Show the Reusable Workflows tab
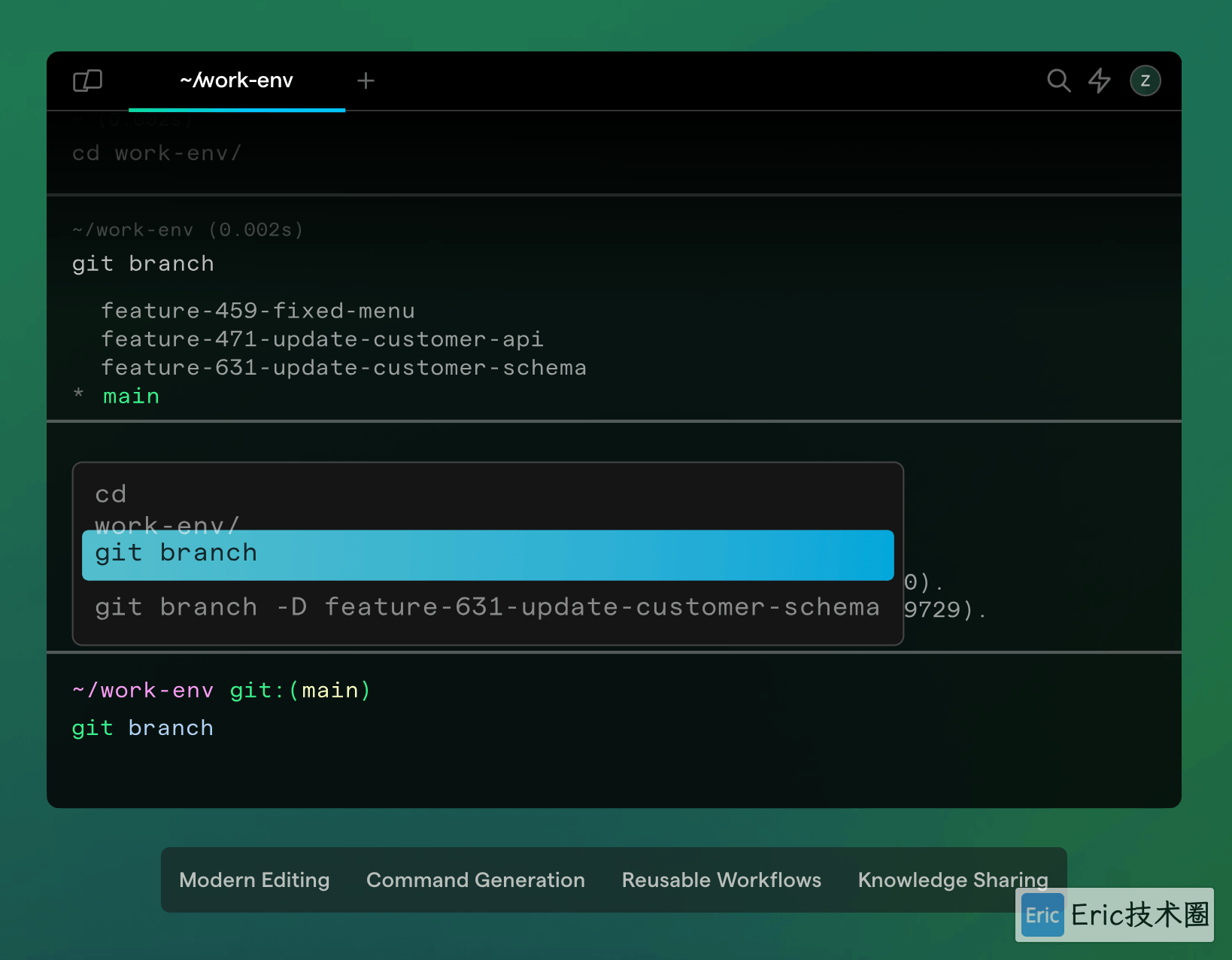1232x960 pixels. pos(721,879)
